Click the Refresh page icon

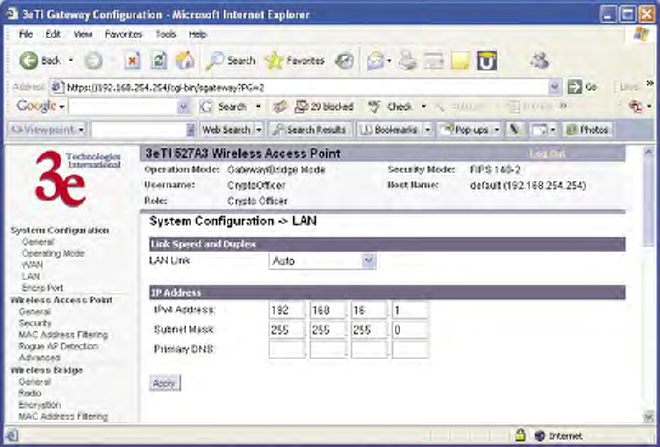click(159, 61)
